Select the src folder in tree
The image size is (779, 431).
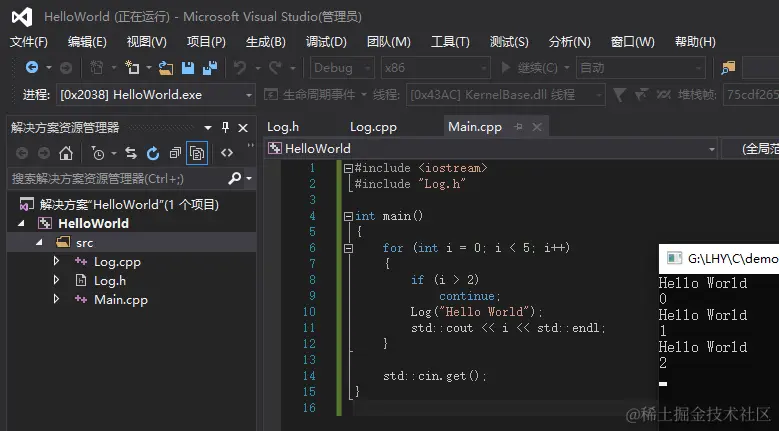84,243
